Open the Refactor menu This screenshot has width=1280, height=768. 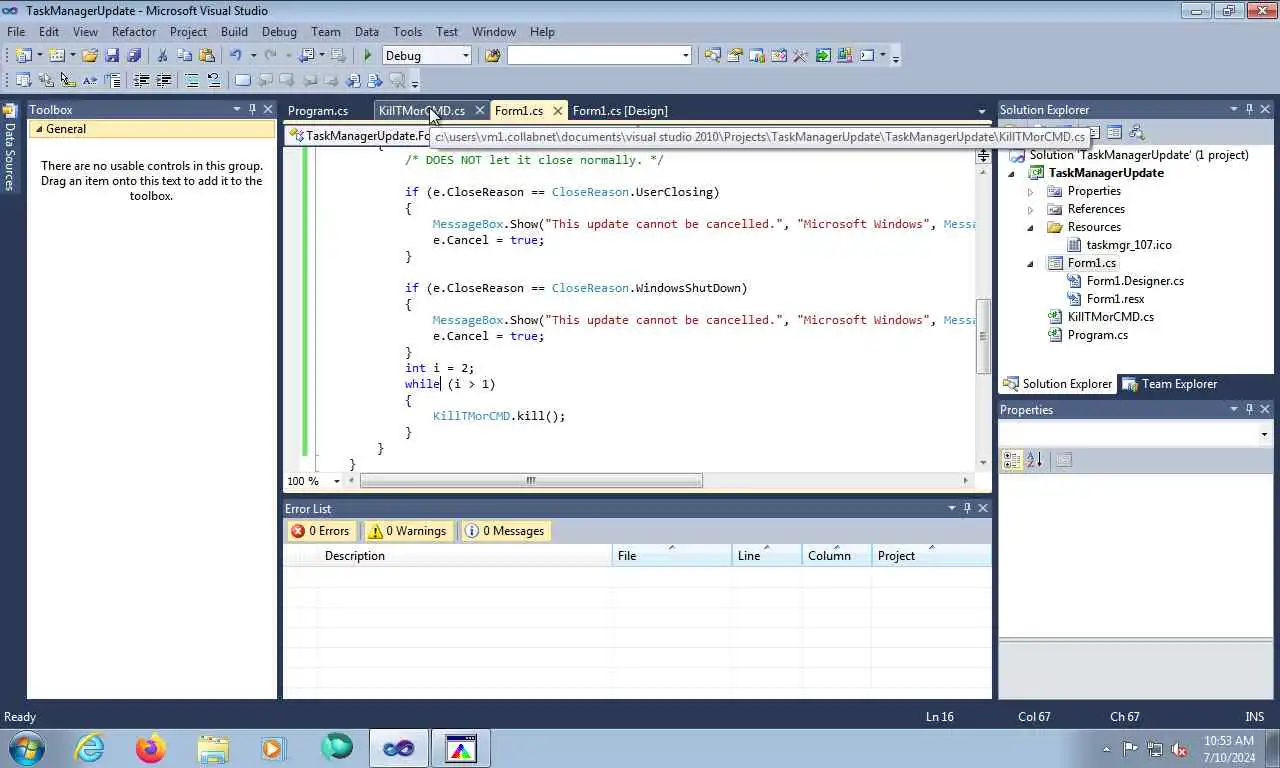[134, 31]
